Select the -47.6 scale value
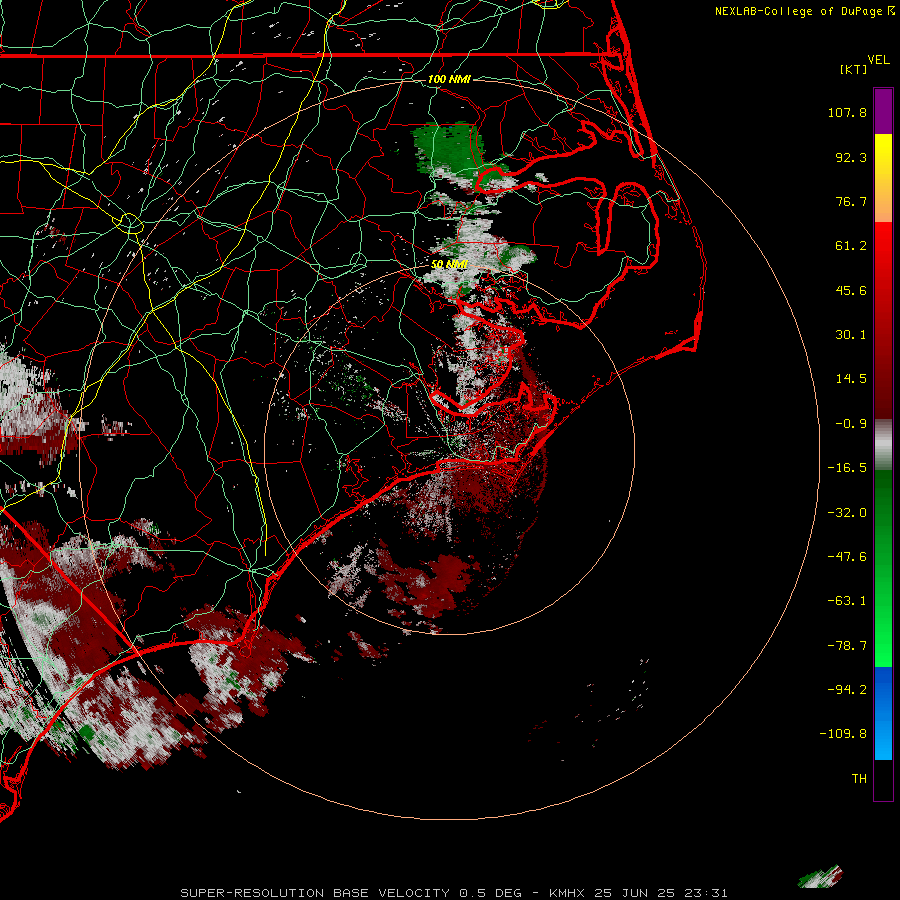 tap(847, 557)
